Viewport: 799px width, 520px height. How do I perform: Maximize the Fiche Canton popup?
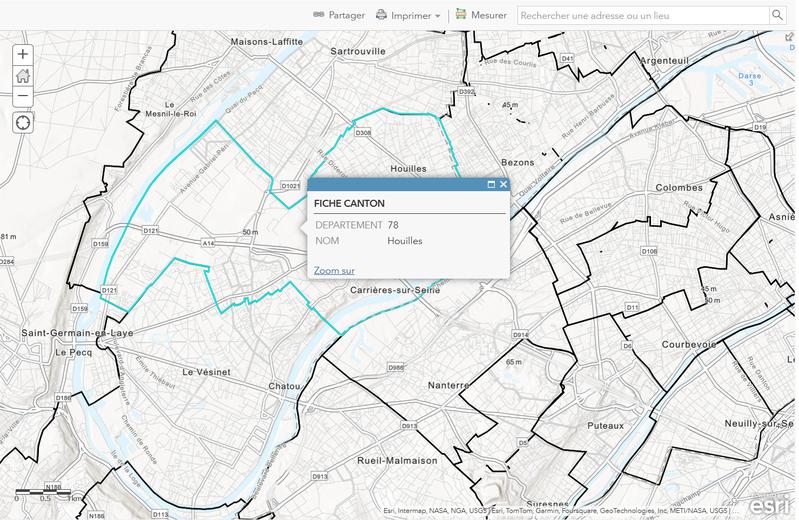tap(491, 184)
